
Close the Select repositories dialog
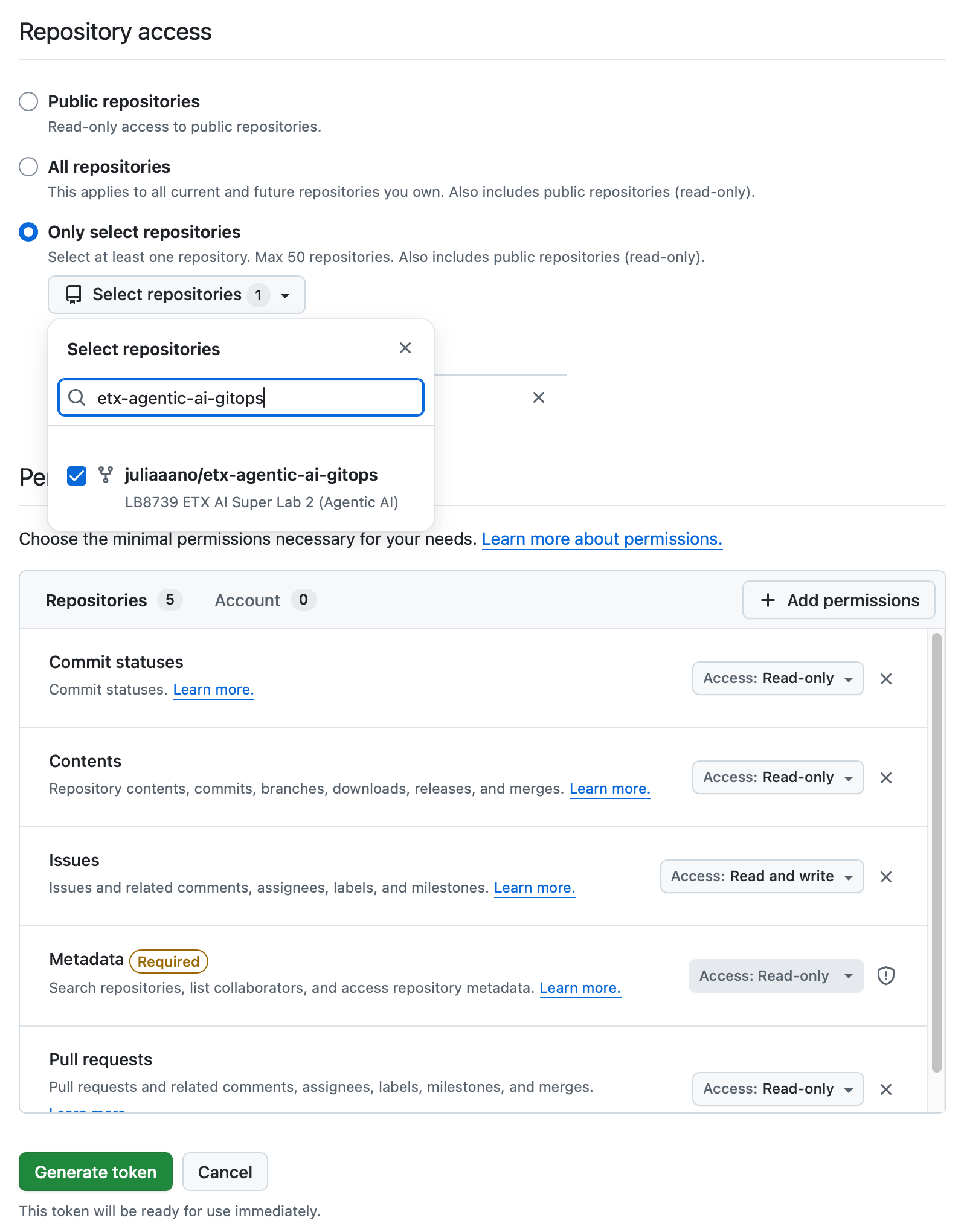point(405,348)
